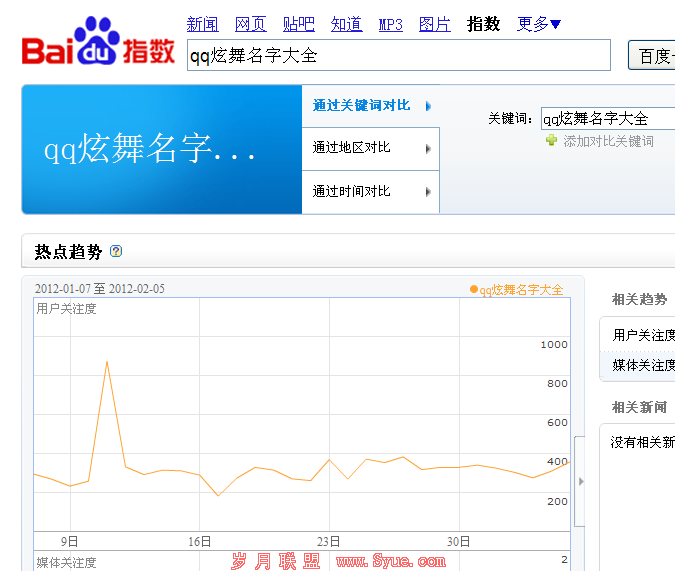Select the 用户关注度 related trend tab
Image resolution: width=675 pixels, height=571 pixels.
click(643, 335)
